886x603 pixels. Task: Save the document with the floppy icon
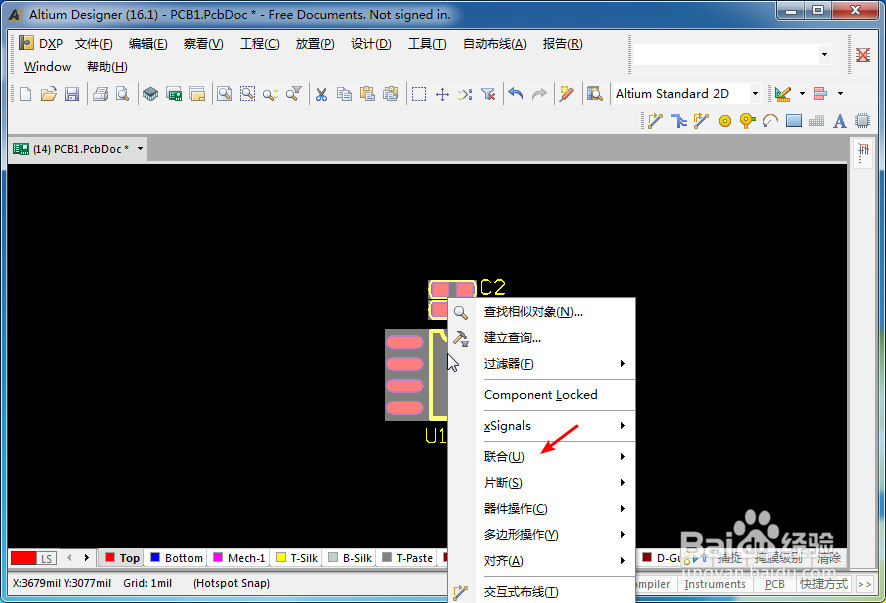point(72,94)
